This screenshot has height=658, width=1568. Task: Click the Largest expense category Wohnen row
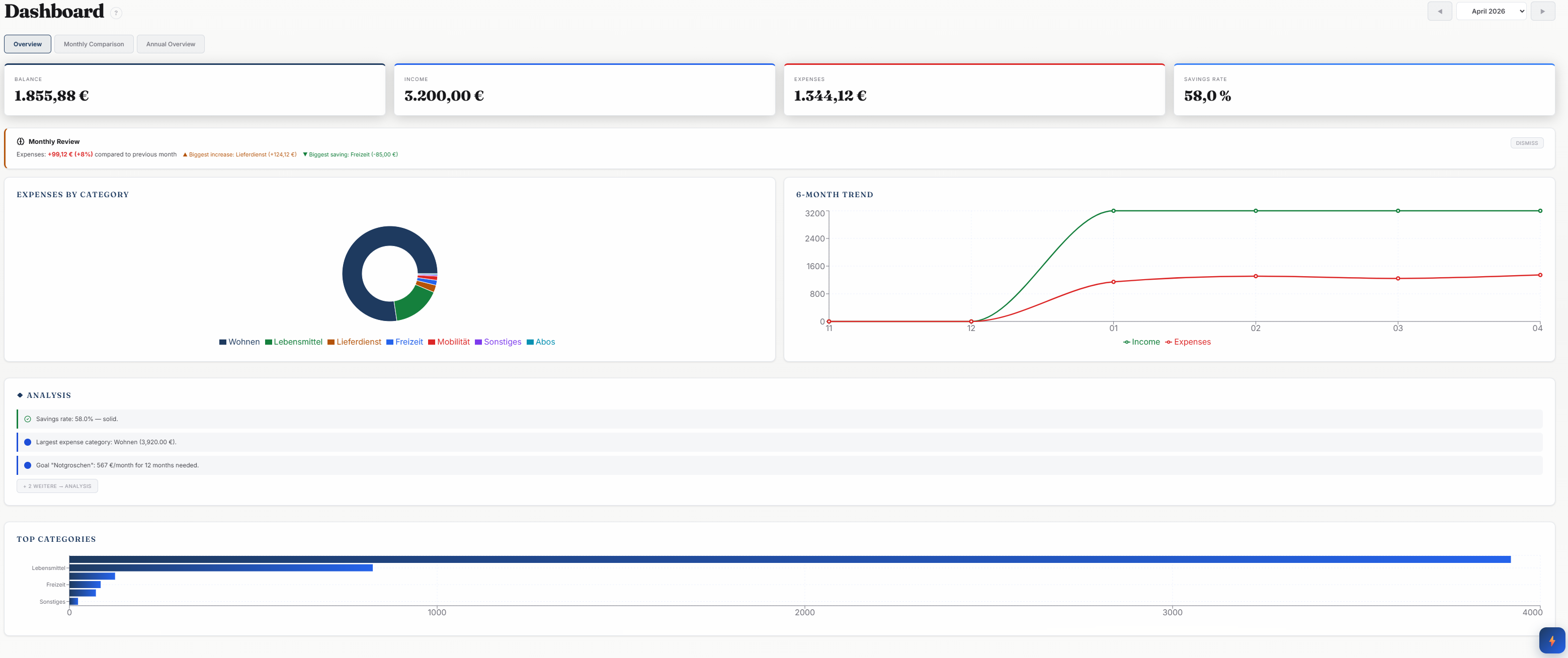(780, 443)
